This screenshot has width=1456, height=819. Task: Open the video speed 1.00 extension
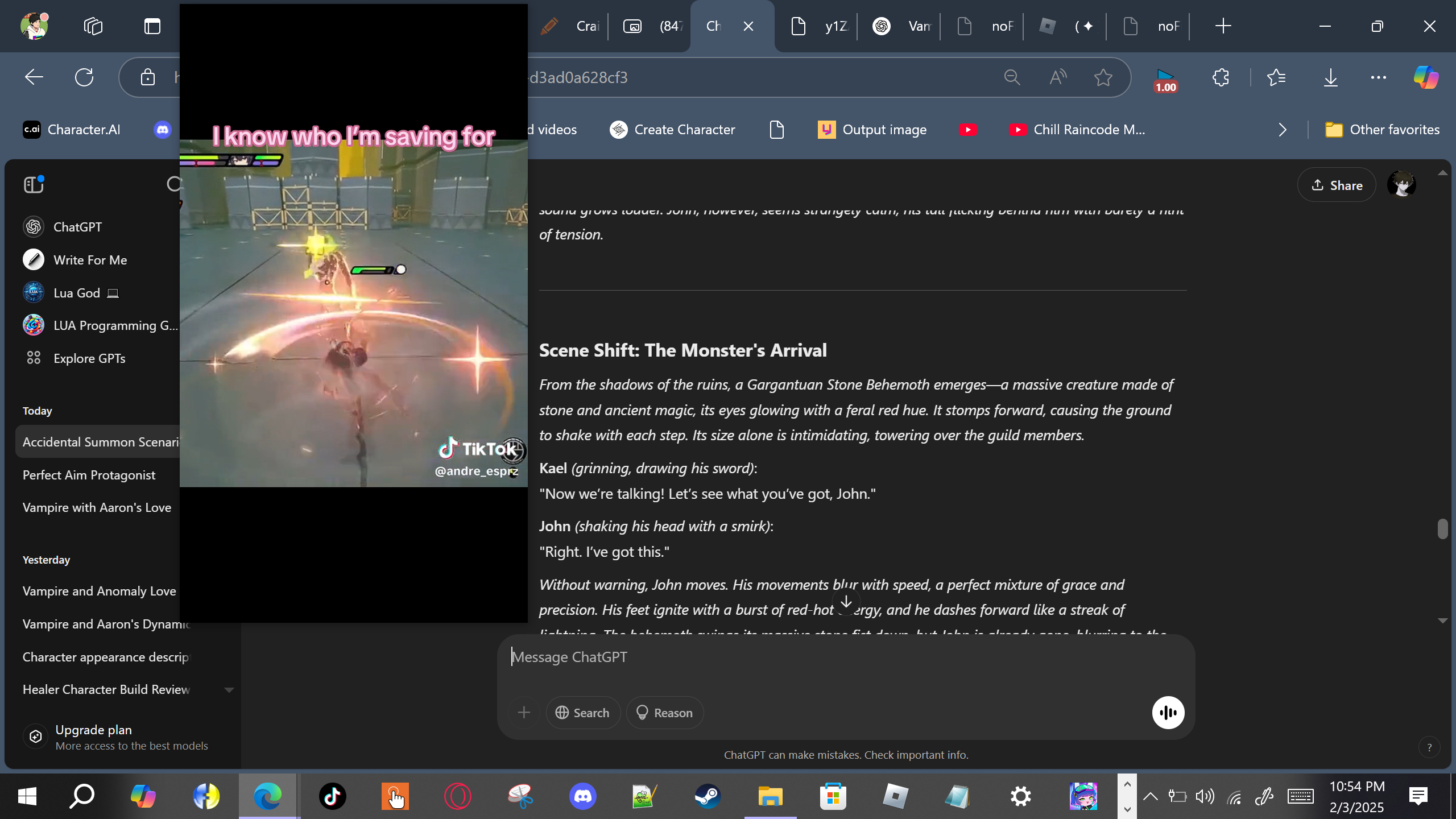point(1165,80)
